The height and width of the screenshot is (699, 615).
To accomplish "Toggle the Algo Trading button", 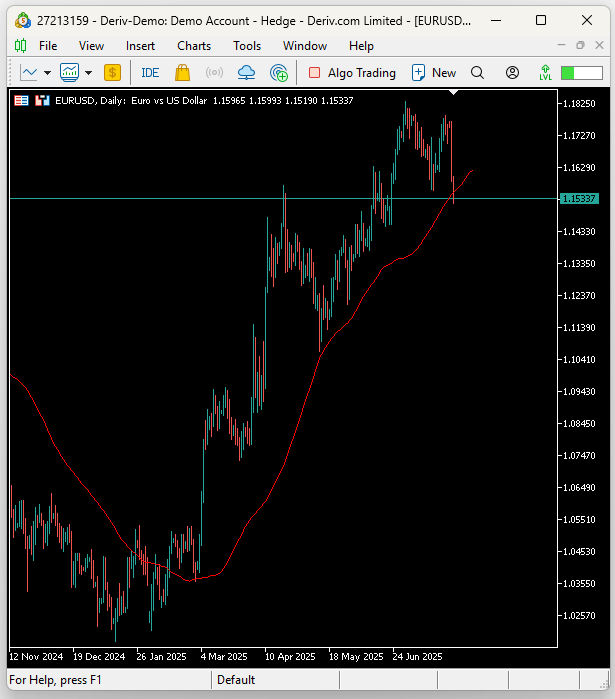I will click(352, 73).
